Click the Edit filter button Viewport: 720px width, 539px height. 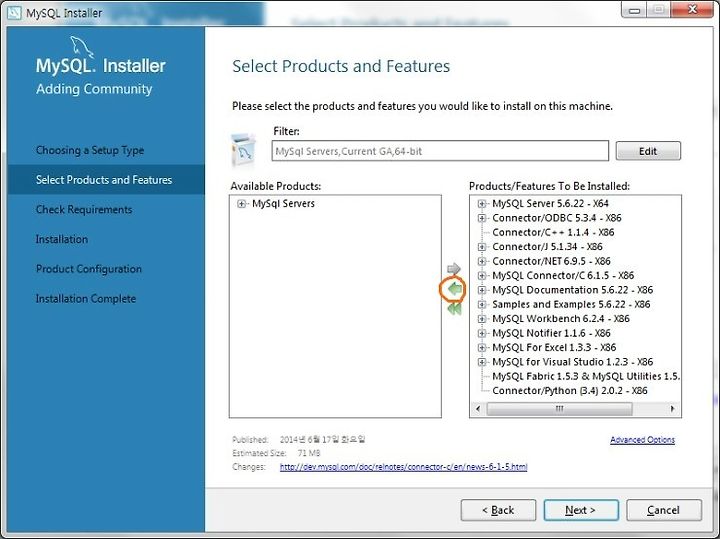coord(648,151)
